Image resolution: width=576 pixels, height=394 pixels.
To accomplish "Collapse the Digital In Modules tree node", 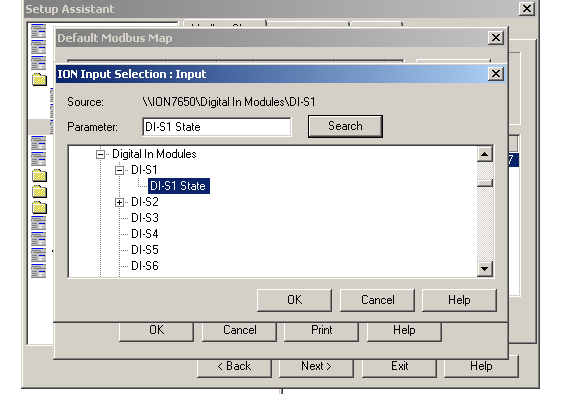I will [x=100, y=154].
